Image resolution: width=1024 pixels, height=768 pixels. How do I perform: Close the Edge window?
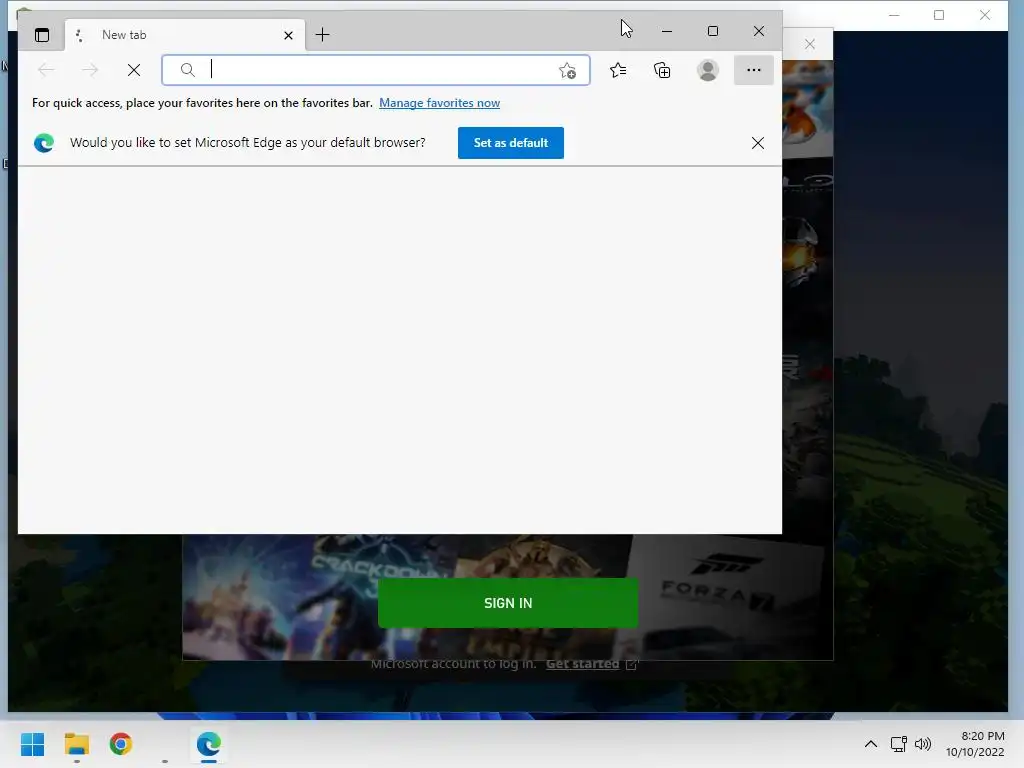point(758,31)
